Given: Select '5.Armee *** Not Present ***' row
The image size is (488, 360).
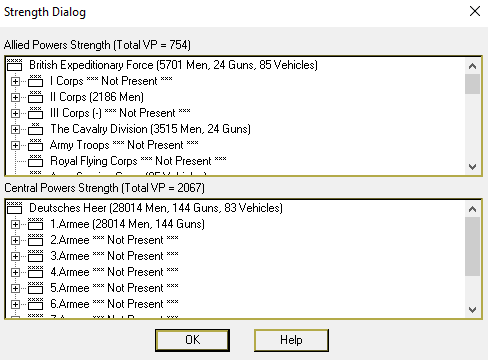Looking at the screenshot, I should click(x=114, y=288).
